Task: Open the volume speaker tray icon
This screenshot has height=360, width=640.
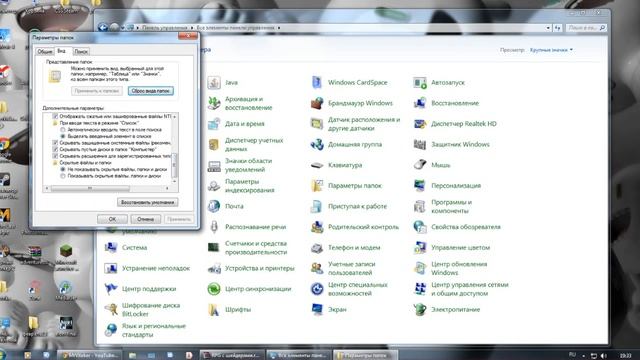Action: tap(604, 356)
